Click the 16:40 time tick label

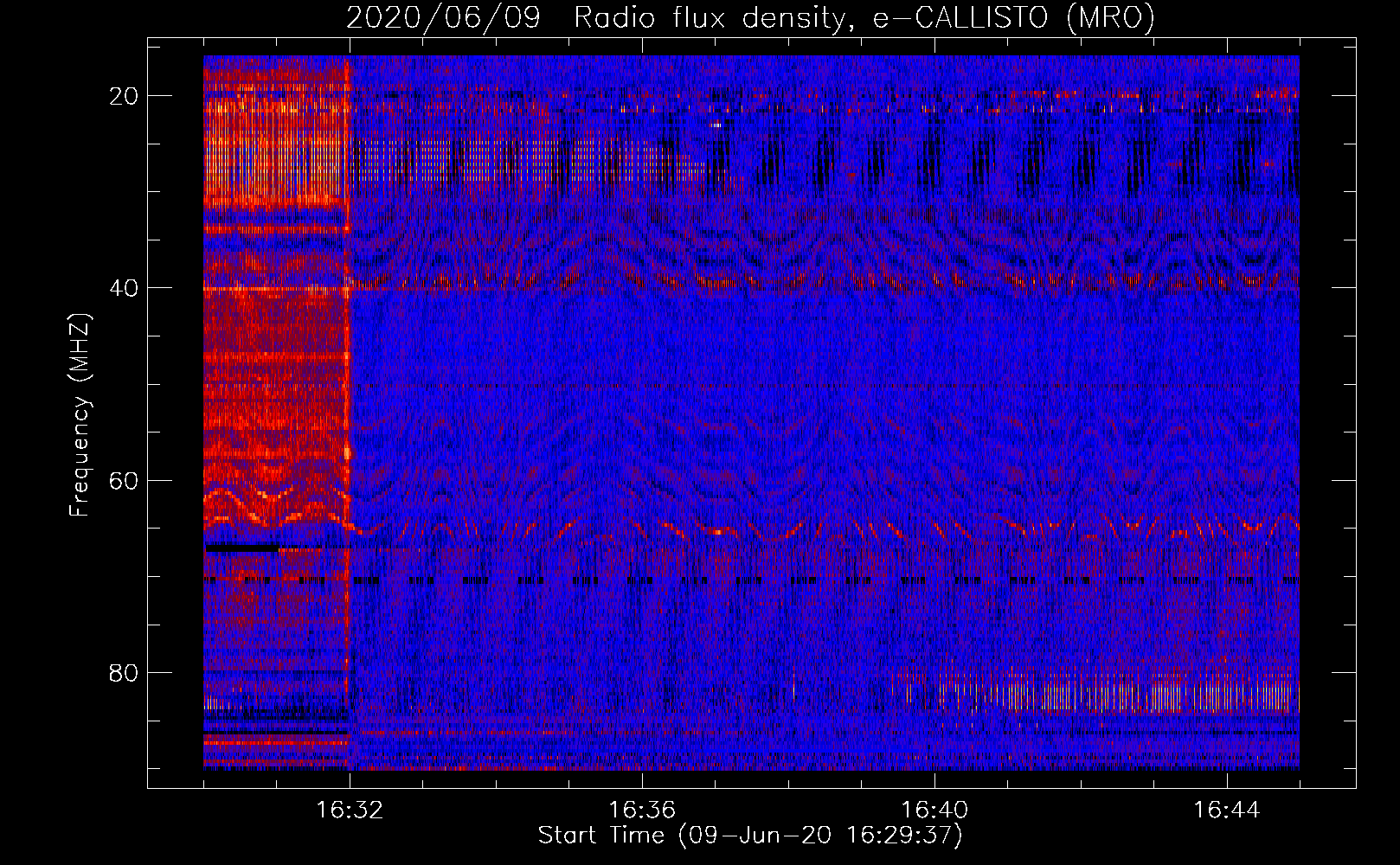click(934, 811)
